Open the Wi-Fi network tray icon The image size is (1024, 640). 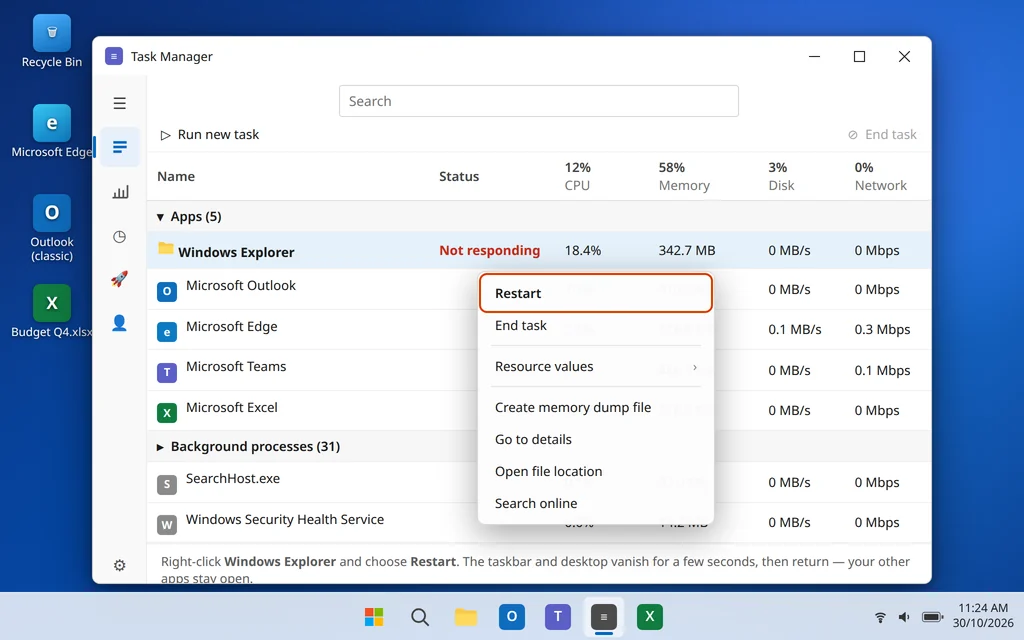(880, 617)
